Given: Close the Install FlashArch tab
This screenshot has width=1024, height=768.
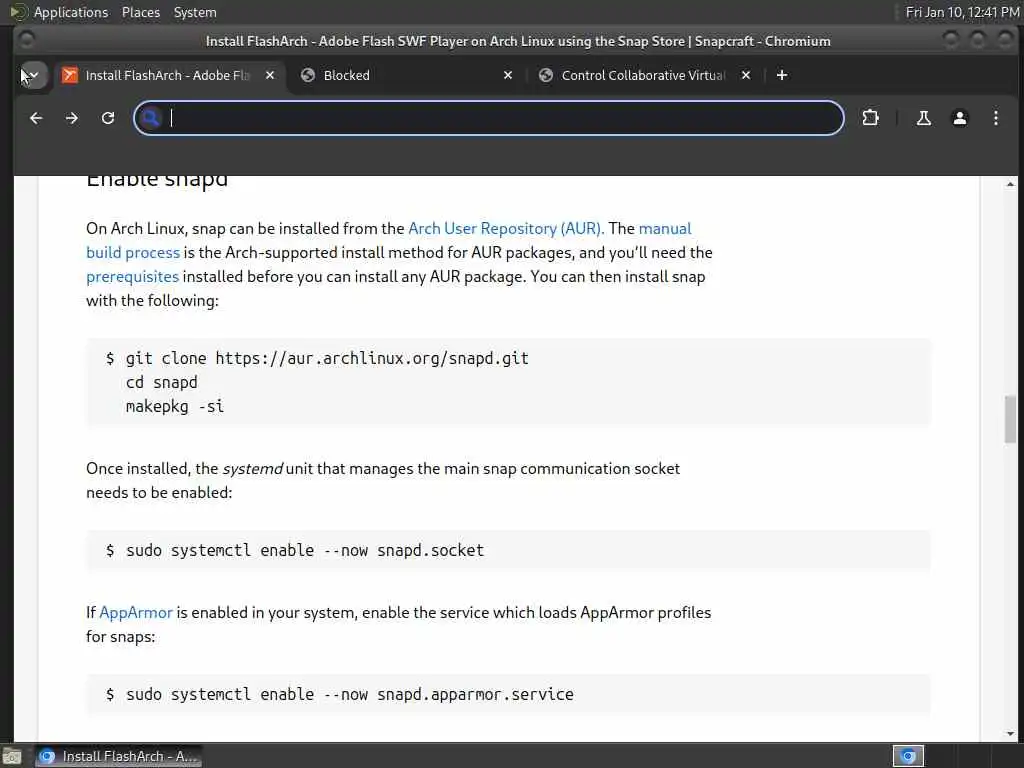Looking at the screenshot, I should coord(270,75).
